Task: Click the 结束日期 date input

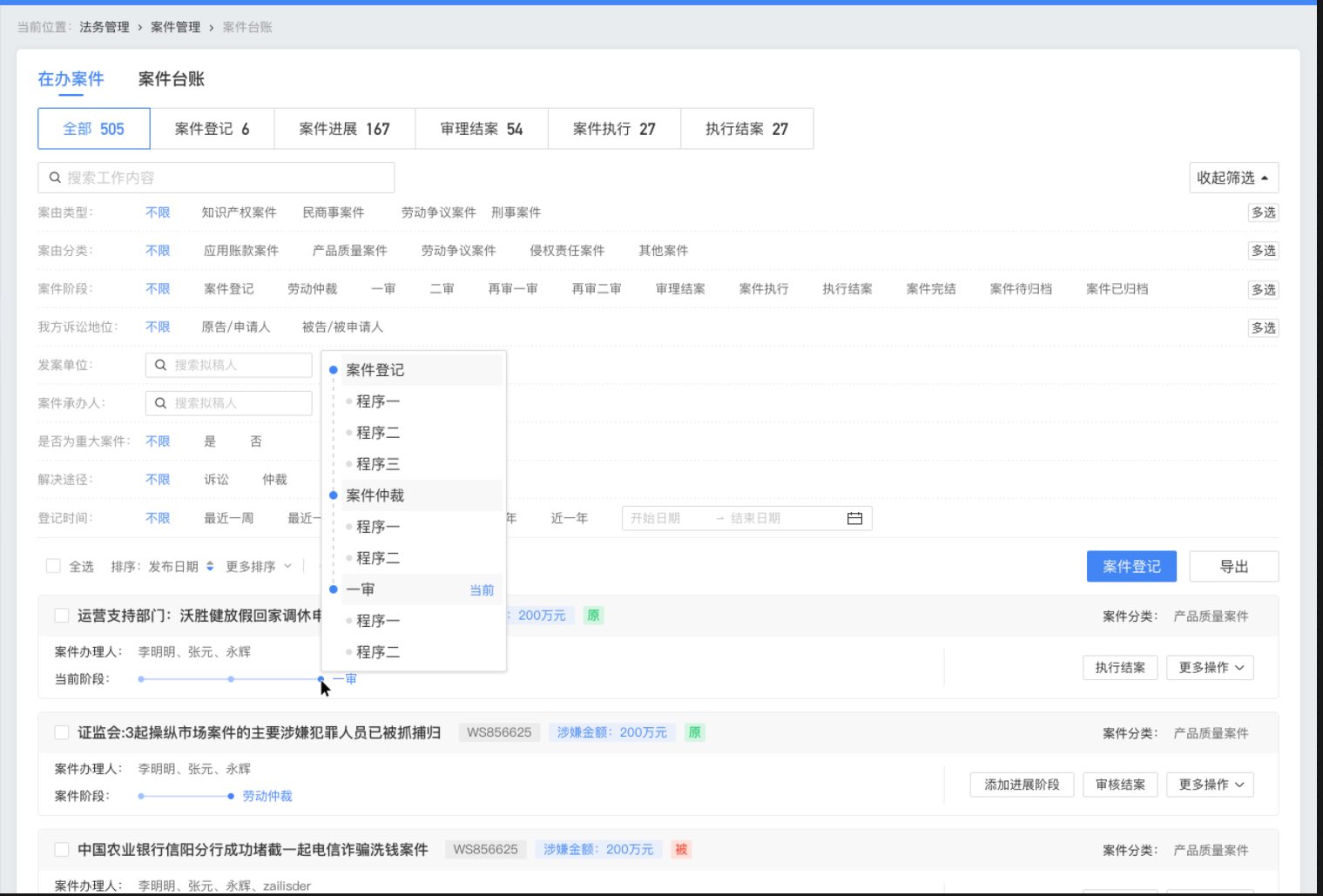Action: tap(755, 518)
